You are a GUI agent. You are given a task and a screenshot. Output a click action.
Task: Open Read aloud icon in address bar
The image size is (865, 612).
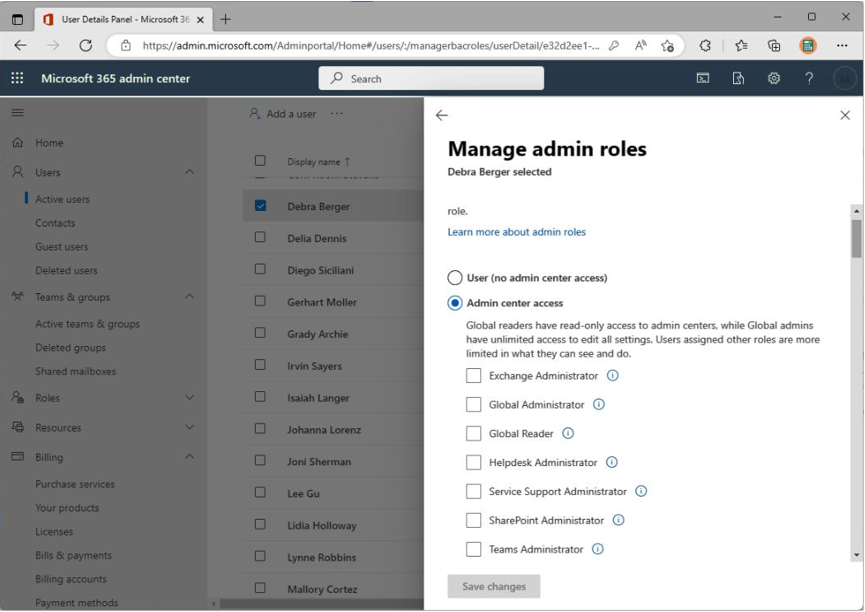[x=640, y=45]
